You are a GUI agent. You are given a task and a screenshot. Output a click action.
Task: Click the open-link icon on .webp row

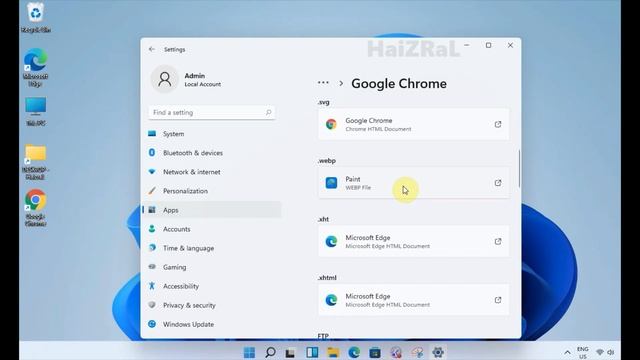coord(498,183)
